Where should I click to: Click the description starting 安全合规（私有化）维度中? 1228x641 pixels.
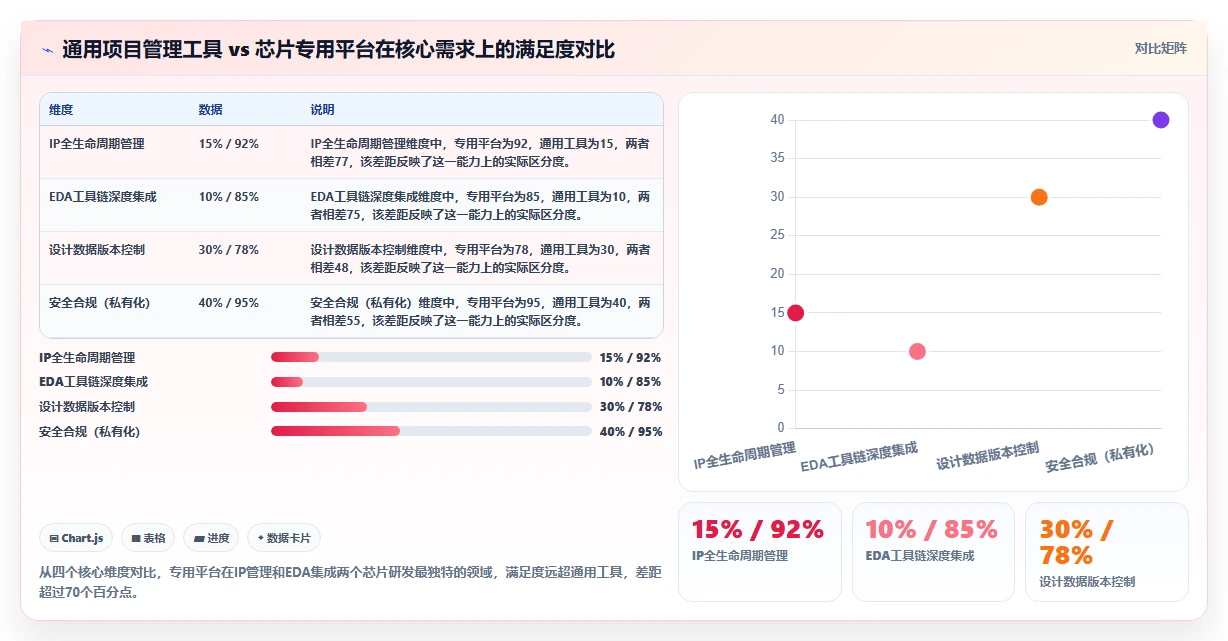[x=480, y=312]
